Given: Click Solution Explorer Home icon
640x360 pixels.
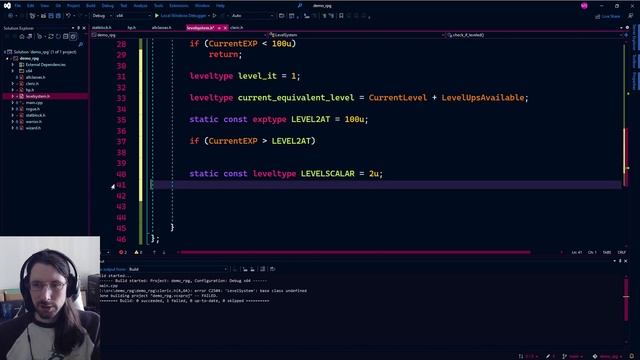Looking at the screenshot, I should tap(22, 36).
